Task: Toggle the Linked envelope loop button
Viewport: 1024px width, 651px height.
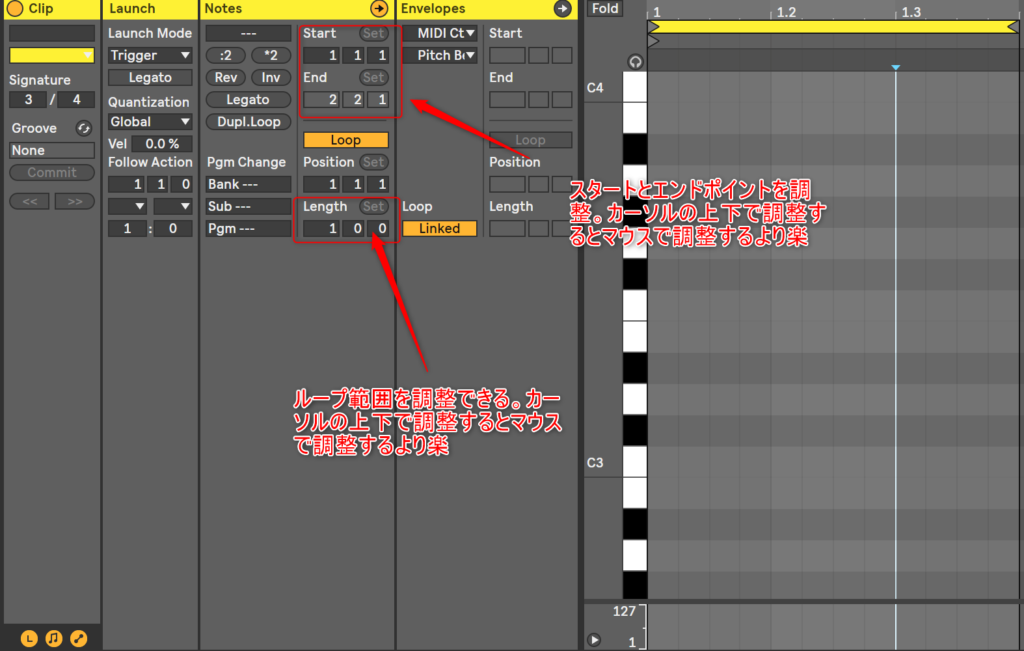Action: 439,228
